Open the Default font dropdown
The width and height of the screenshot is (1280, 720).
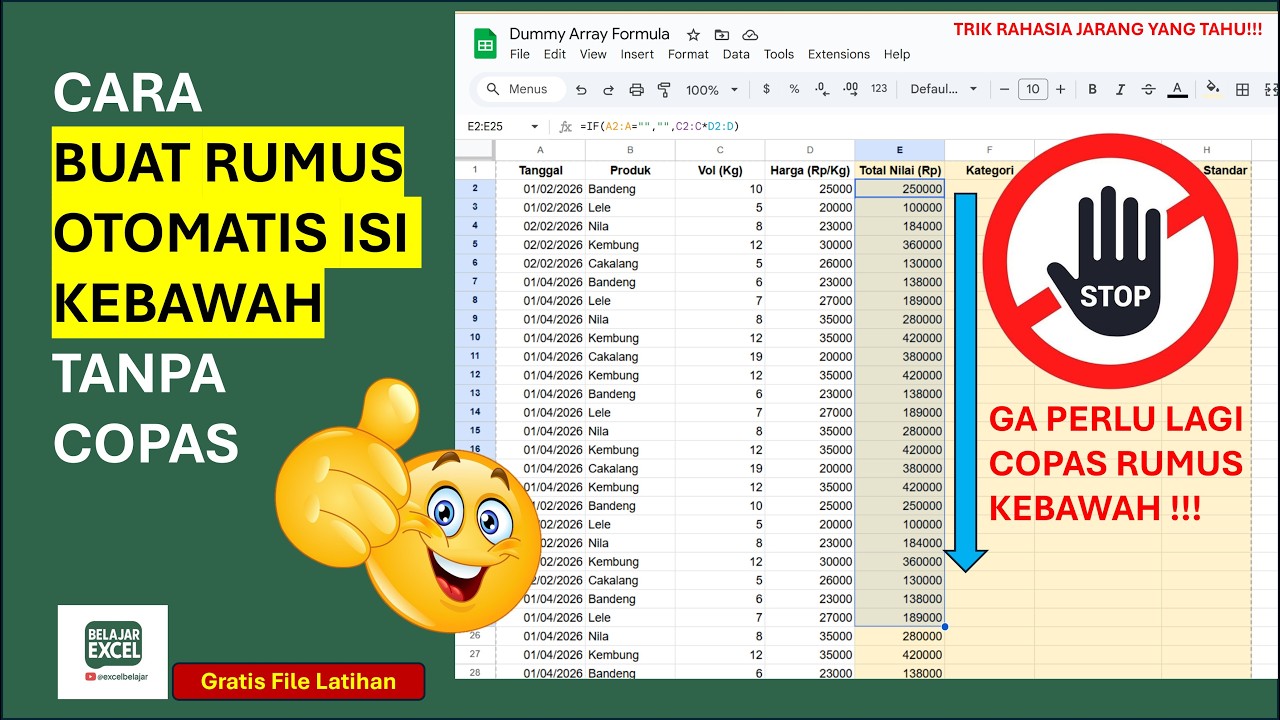(x=944, y=89)
